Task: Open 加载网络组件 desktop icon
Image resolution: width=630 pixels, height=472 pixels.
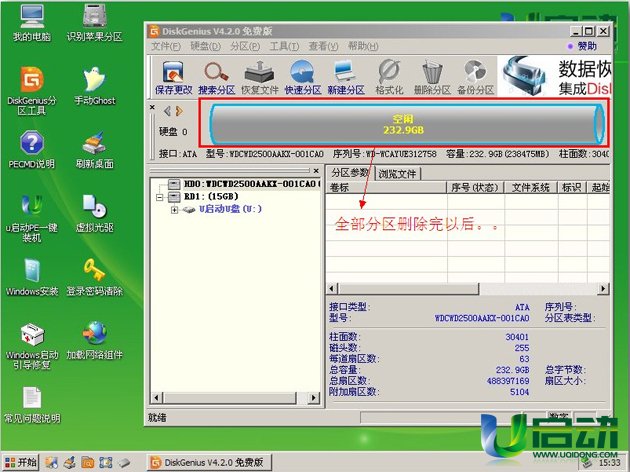Action: (94, 341)
